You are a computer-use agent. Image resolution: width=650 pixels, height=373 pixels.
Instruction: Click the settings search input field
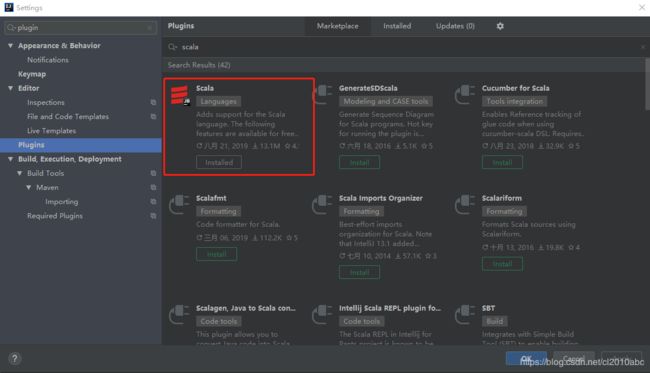coord(81,28)
